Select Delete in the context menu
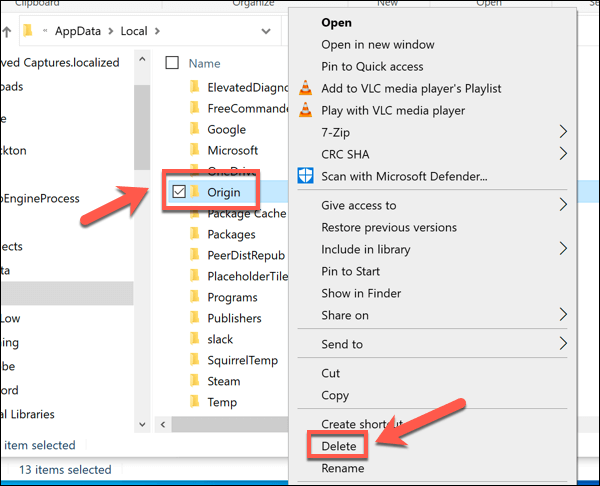Image resolution: width=600 pixels, height=486 pixels. coord(339,446)
